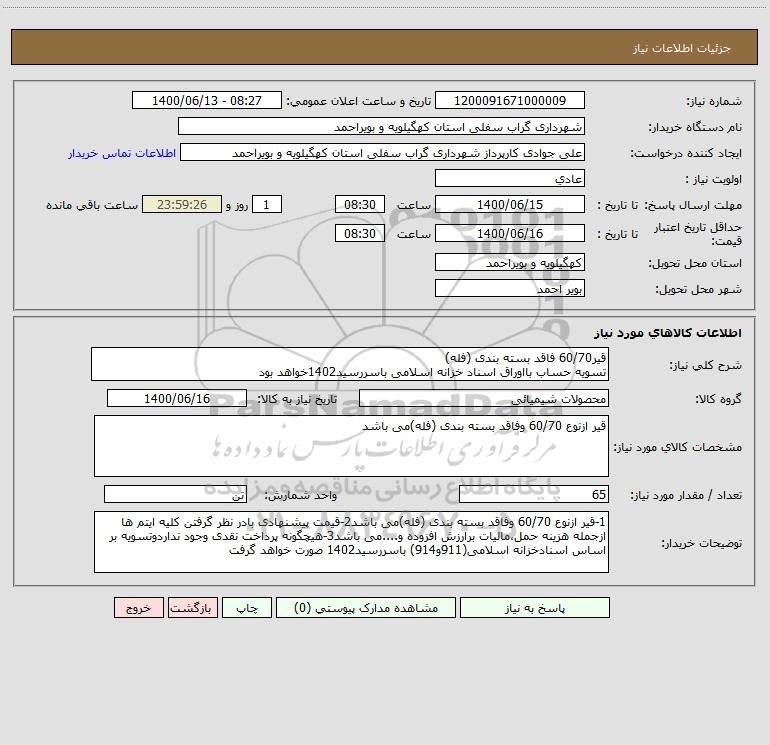Select the شماره نیاز field 1200091671000009

(x=510, y=100)
